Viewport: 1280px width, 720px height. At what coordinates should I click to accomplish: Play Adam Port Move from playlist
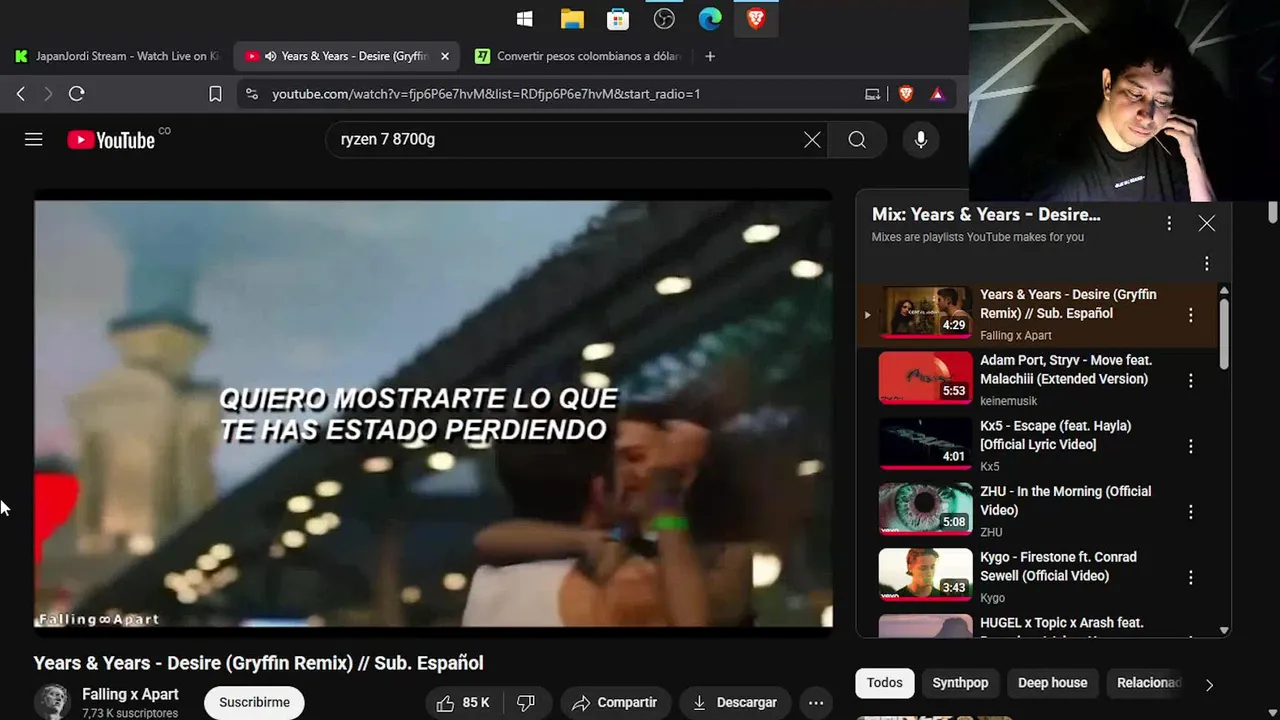(x=1035, y=380)
